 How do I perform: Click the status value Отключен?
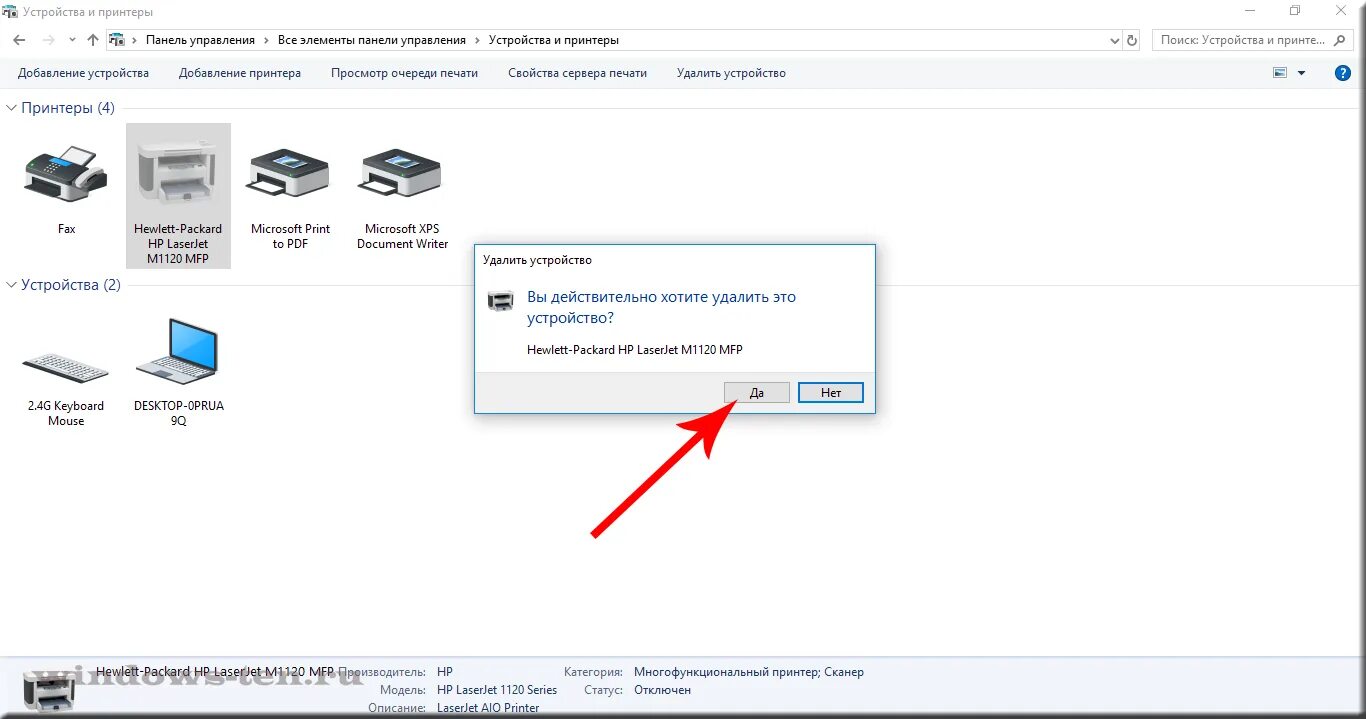(662, 690)
